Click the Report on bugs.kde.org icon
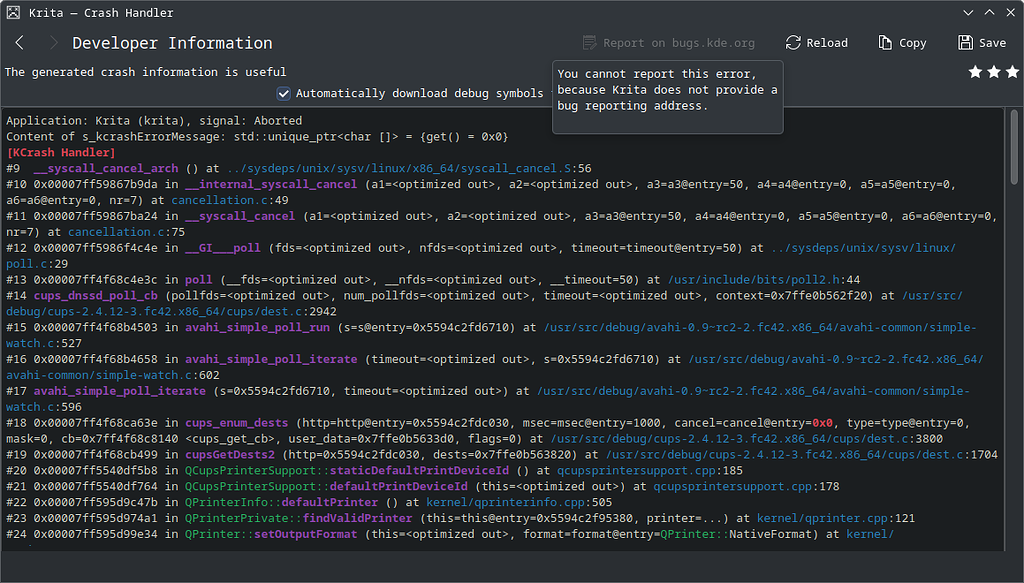The height and width of the screenshot is (583, 1024). [592, 42]
